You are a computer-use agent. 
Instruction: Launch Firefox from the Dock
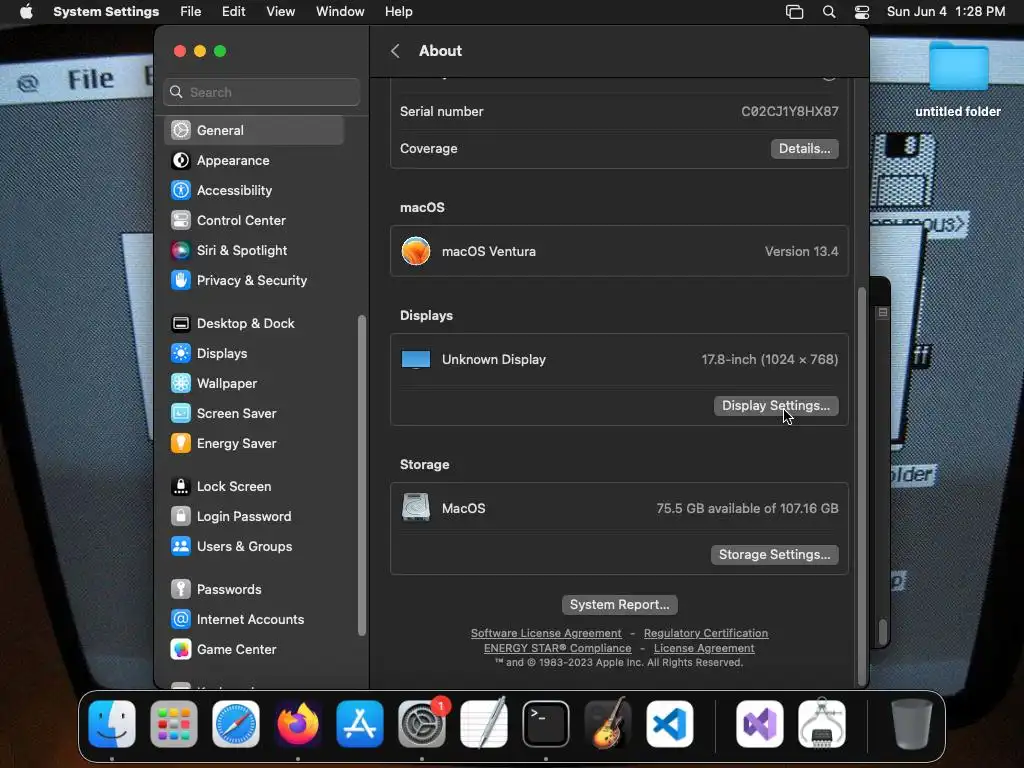(x=298, y=724)
